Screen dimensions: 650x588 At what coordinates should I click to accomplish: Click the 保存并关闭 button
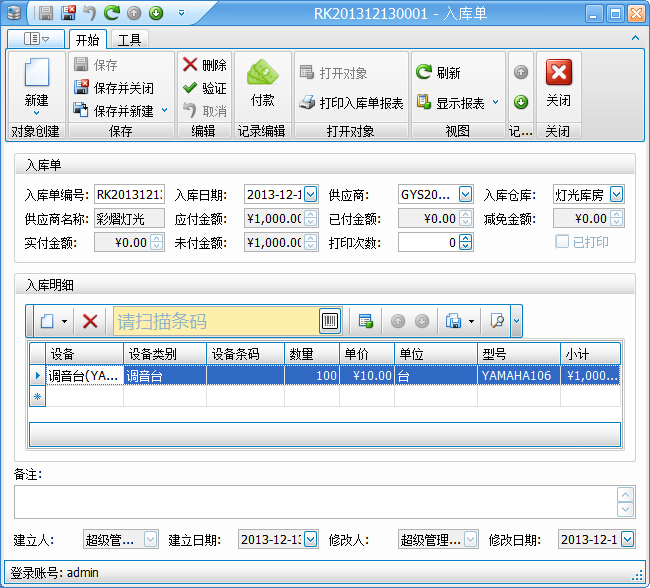point(113,88)
